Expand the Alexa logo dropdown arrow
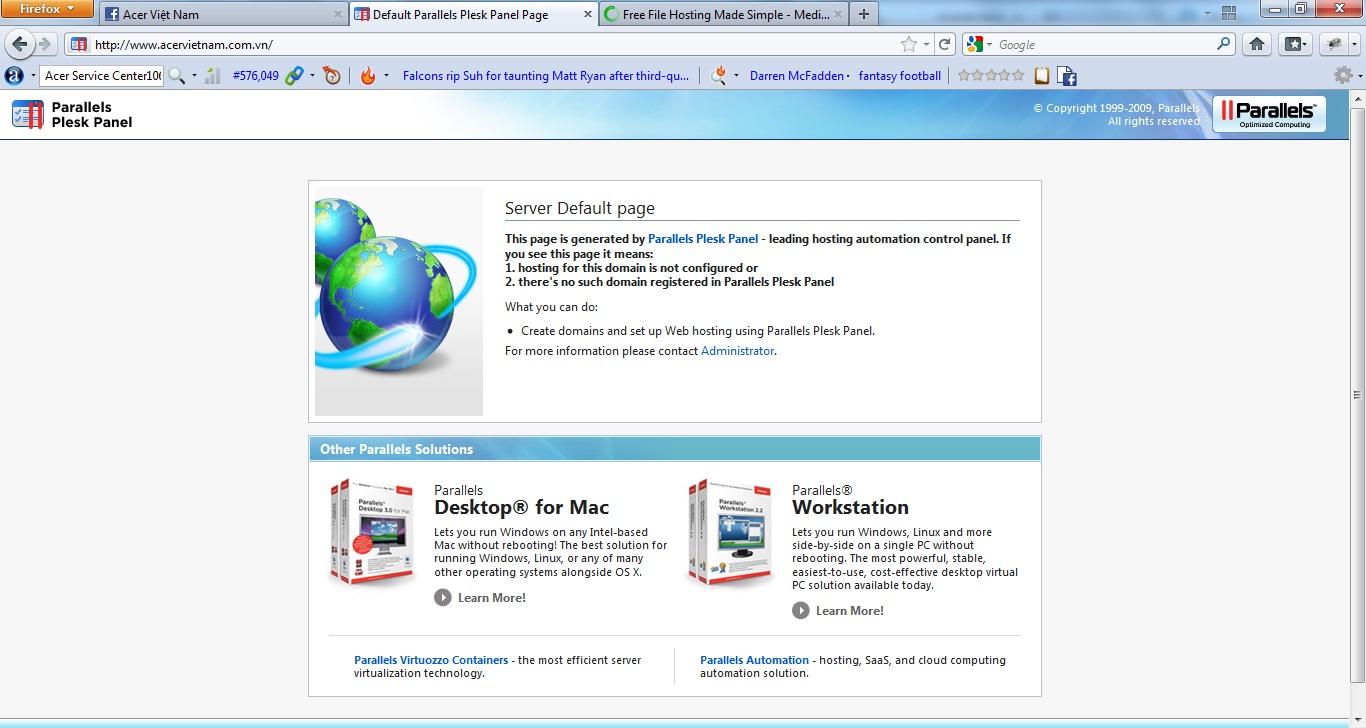The image size is (1366, 728). (x=33, y=76)
